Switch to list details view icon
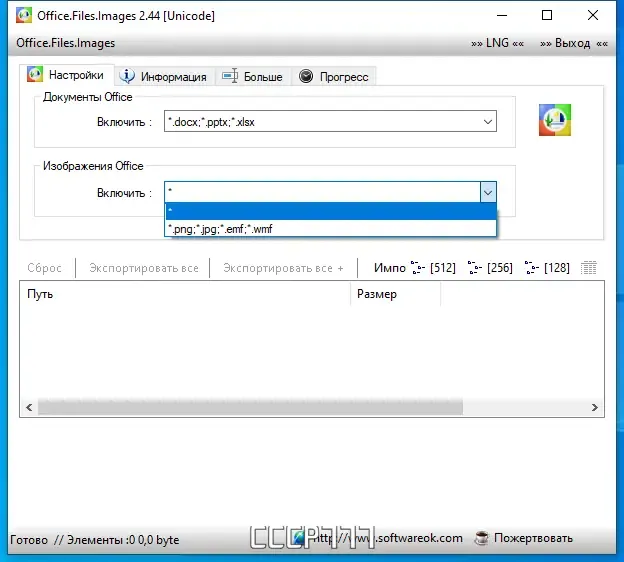 point(589,268)
